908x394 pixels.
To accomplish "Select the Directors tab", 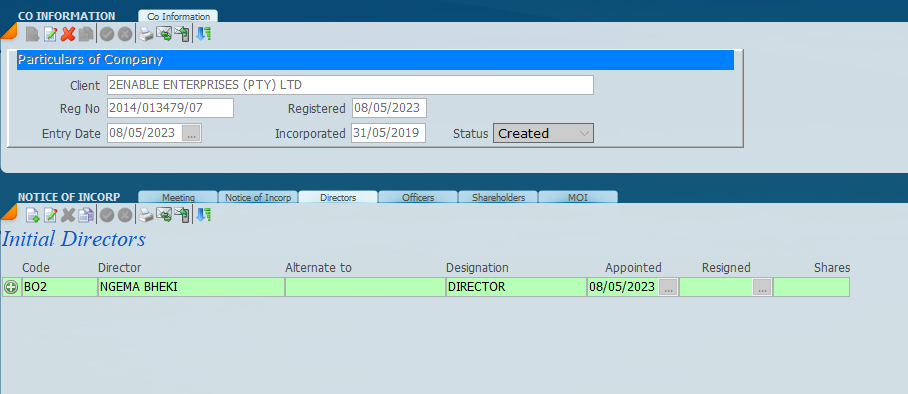I will (x=338, y=197).
